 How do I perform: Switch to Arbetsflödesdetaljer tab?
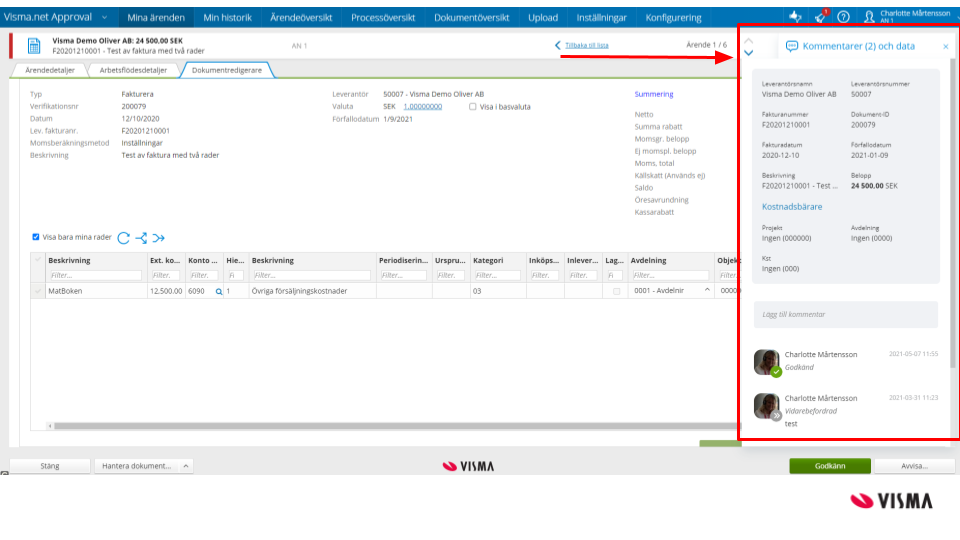click(x=133, y=70)
